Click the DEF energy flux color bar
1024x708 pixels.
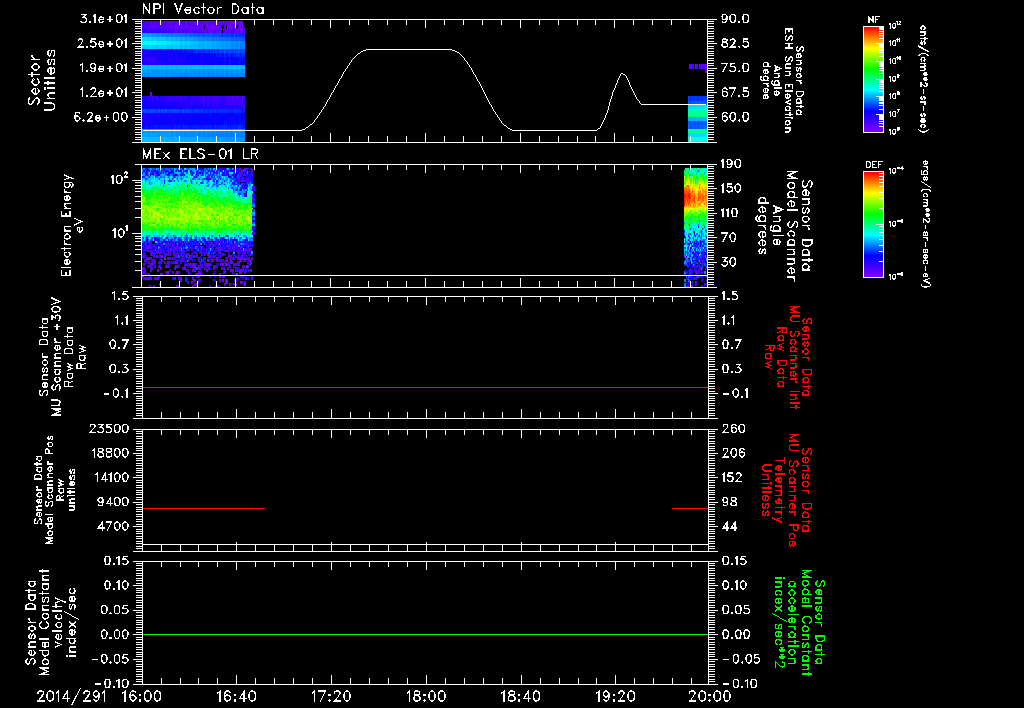click(873, 223)
